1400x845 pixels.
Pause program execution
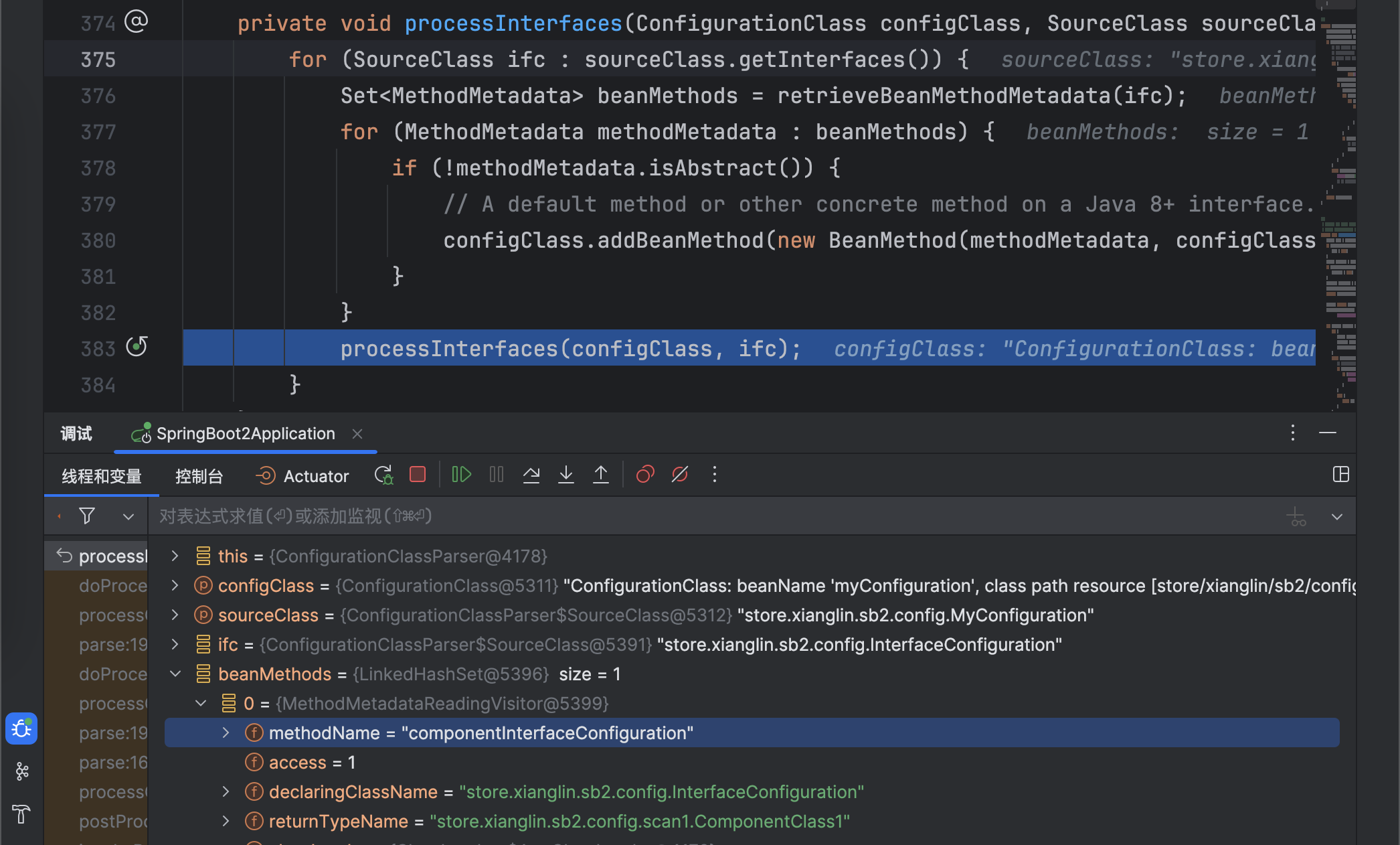[497, 475]
